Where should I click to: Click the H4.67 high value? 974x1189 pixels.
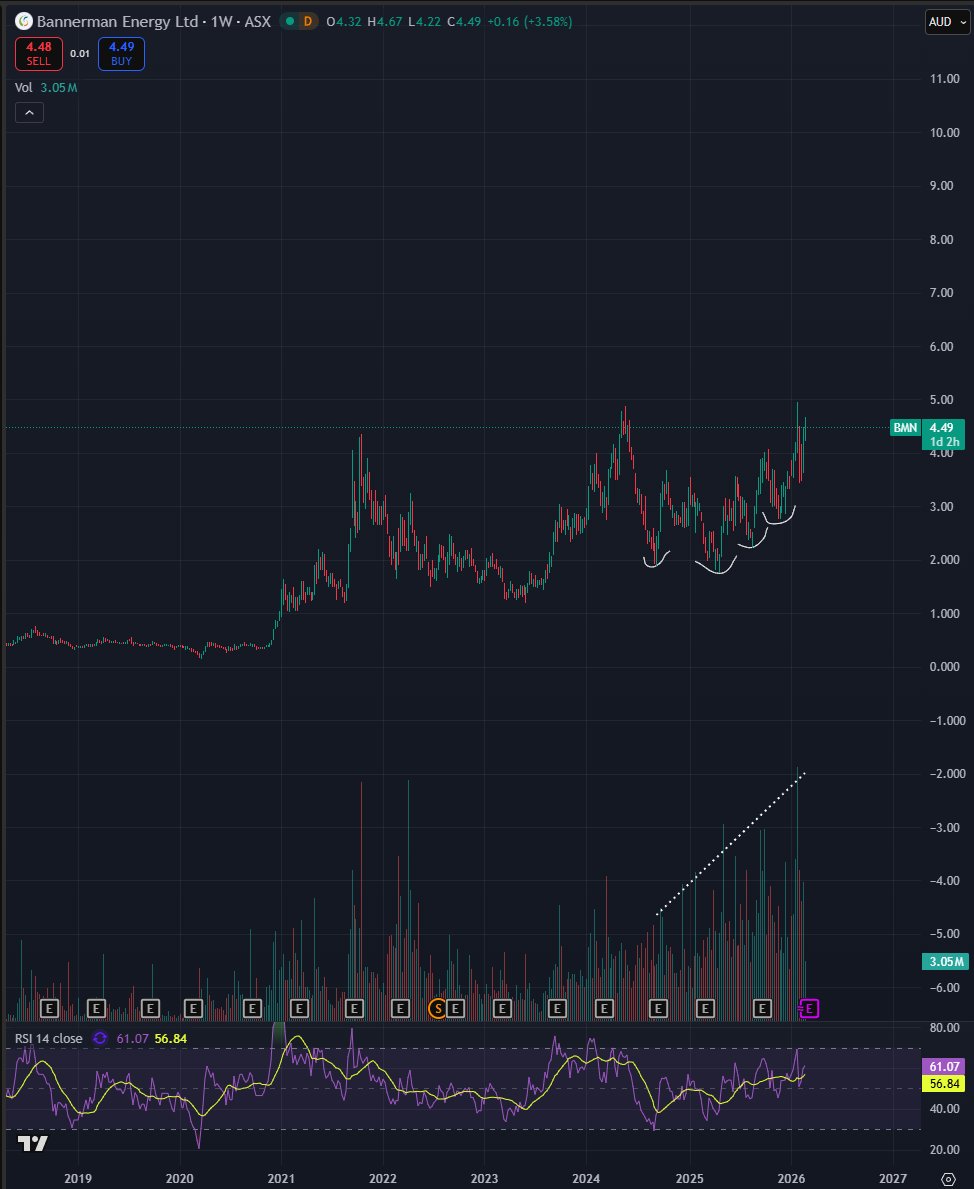pyautogui.click(x=385, y=21)
